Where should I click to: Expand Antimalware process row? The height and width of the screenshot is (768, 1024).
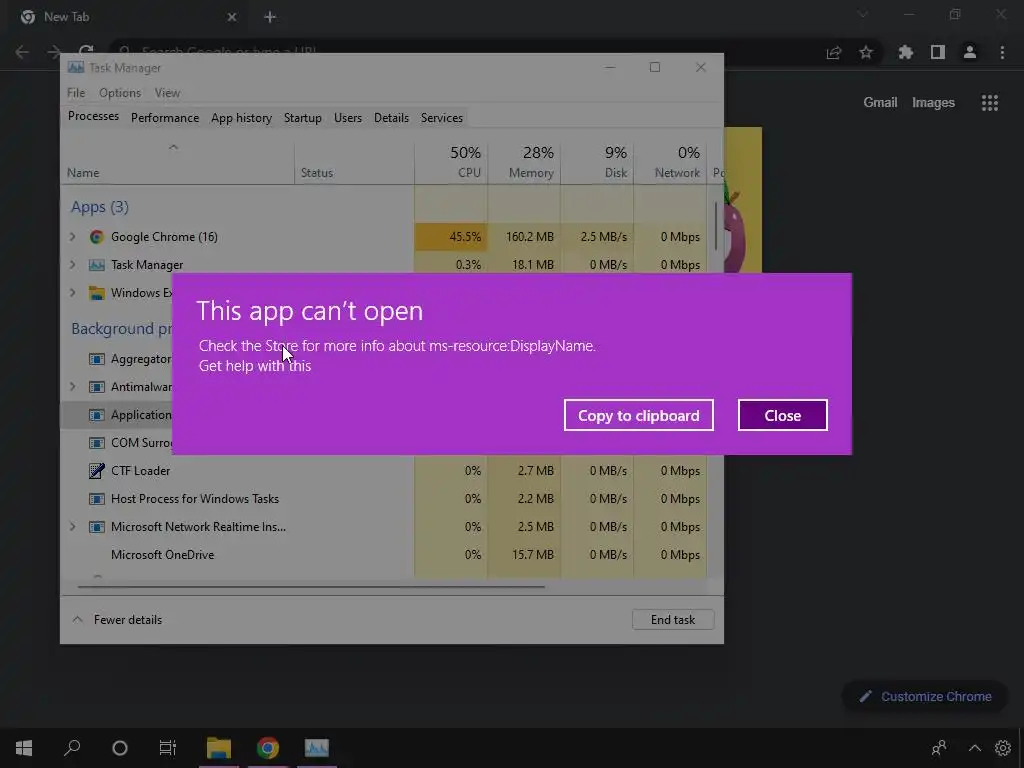pyautogui.click(x=72, y=387)
